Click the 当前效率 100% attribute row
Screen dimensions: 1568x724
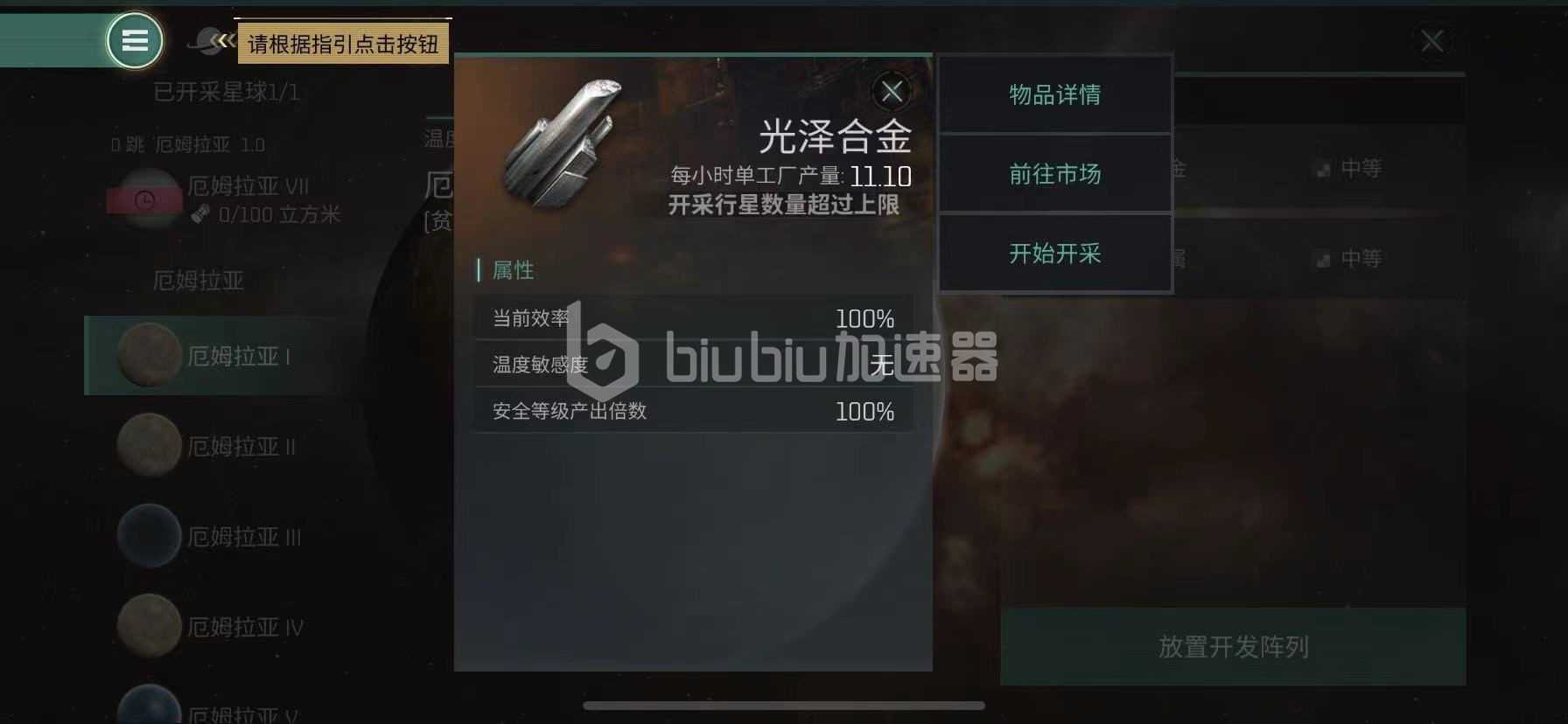[693, 318]
